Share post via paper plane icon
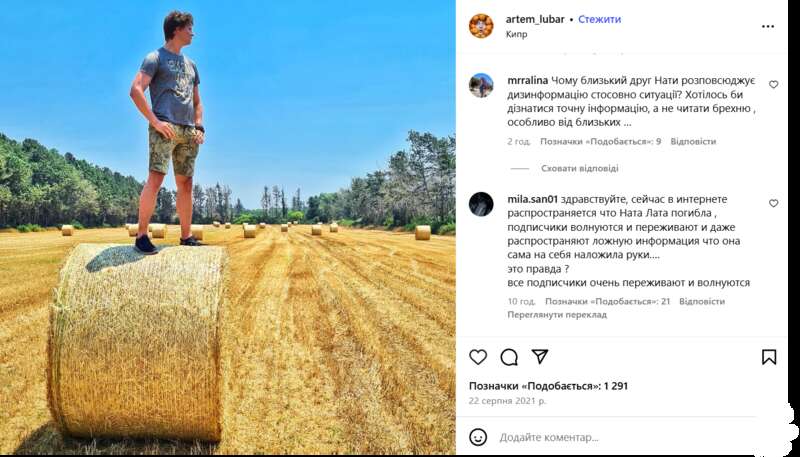 click(x=540, y=357)
